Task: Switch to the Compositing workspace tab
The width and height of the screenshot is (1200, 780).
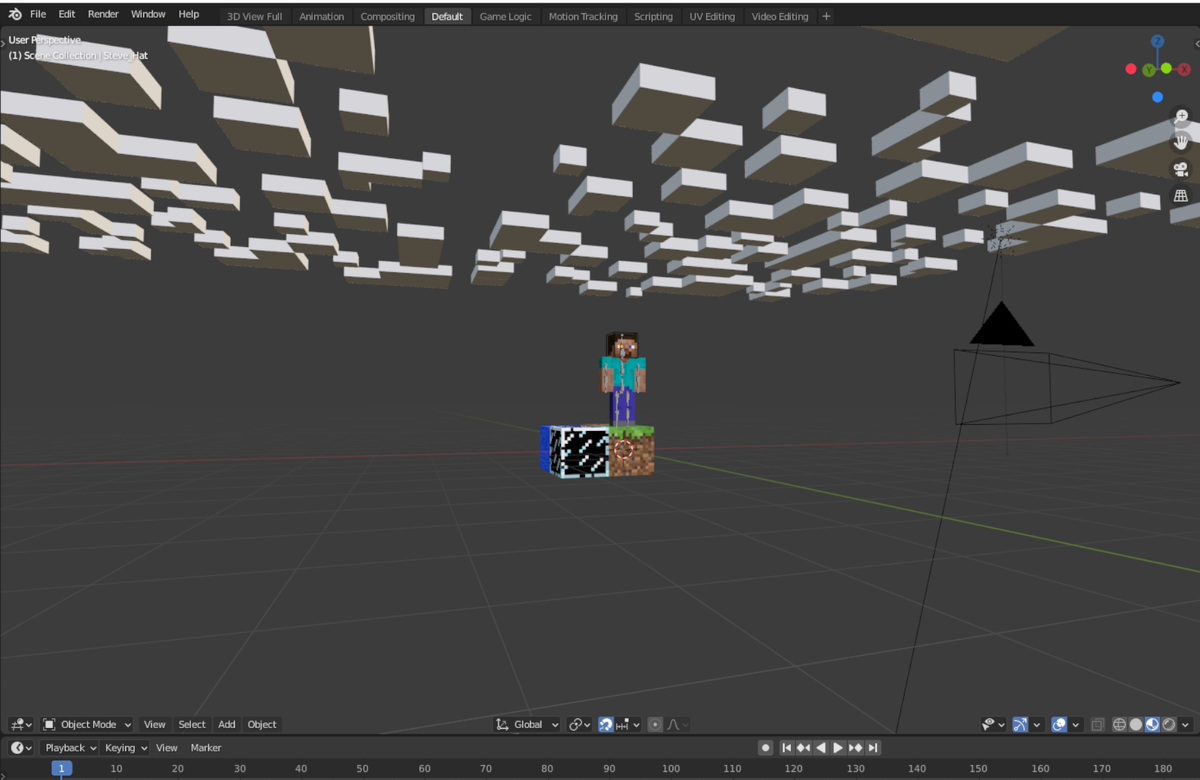Action: [x=387, y=16]
